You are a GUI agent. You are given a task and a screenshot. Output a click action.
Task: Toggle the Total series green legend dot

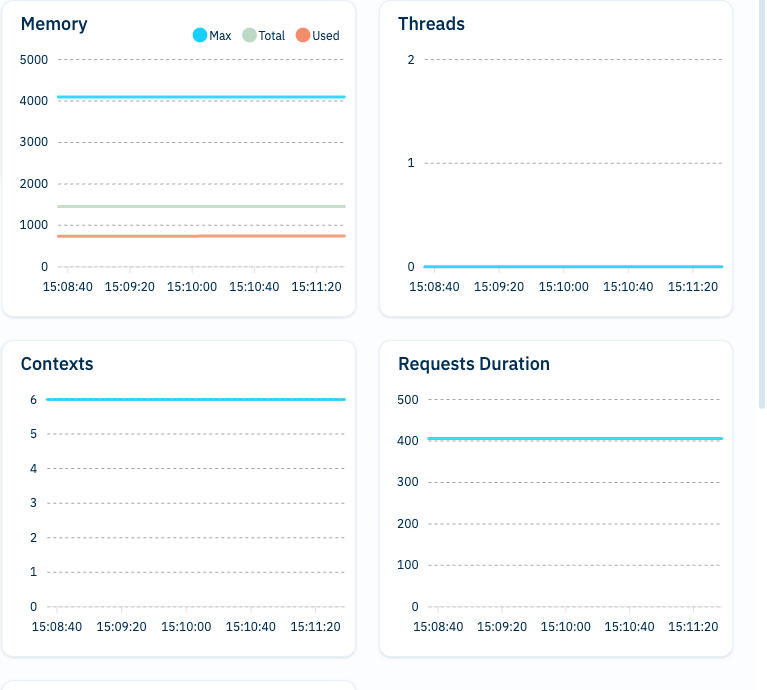tap(249, 36)
